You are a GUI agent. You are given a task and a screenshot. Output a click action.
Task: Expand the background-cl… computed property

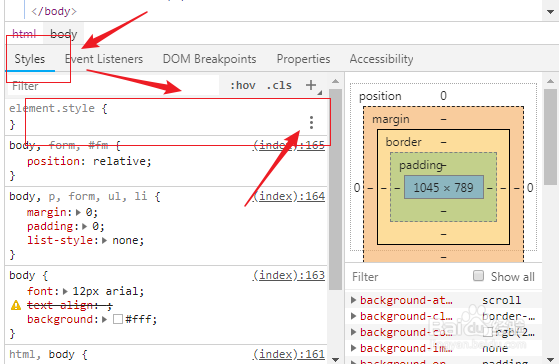[353, 316]
